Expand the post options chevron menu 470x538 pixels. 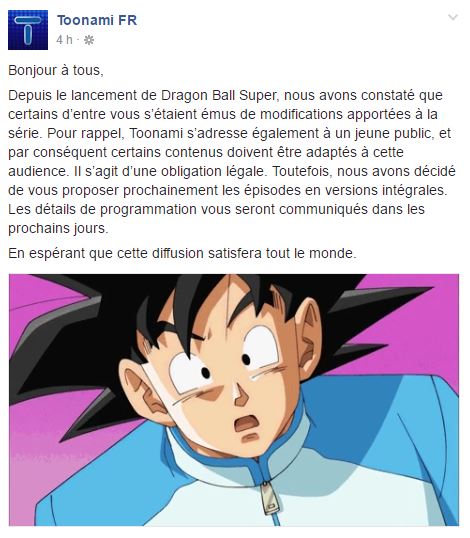coord(453,17)
